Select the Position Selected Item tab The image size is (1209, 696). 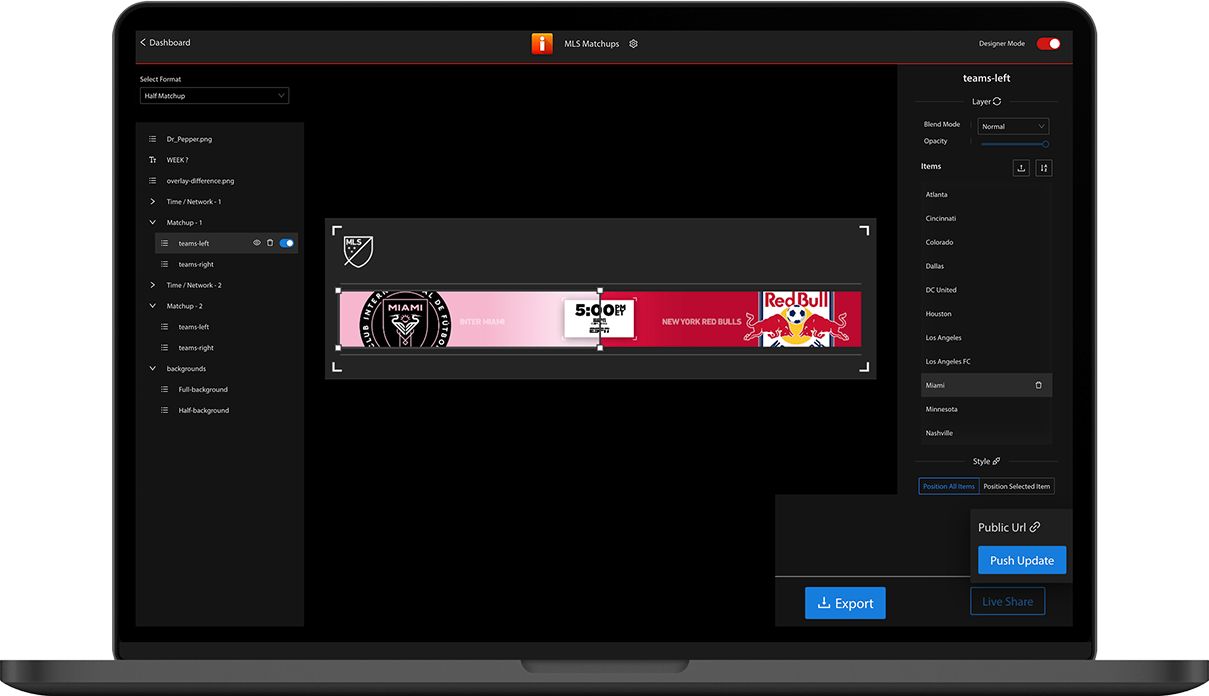tap(1017, 487)
